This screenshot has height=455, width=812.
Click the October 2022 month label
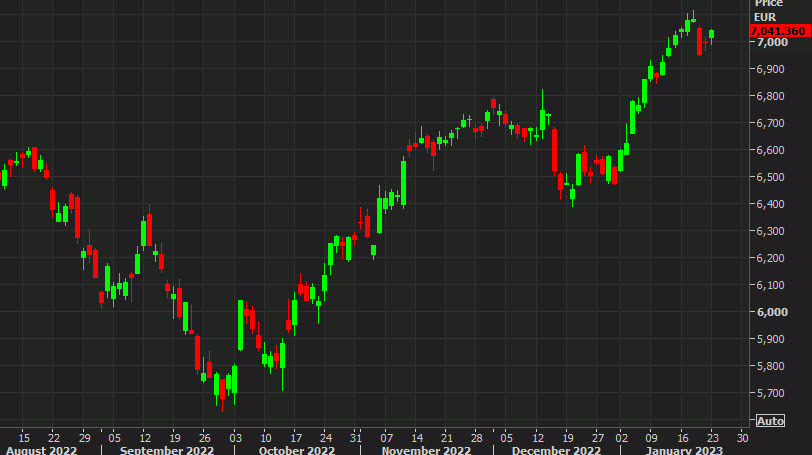pos(297,450)
